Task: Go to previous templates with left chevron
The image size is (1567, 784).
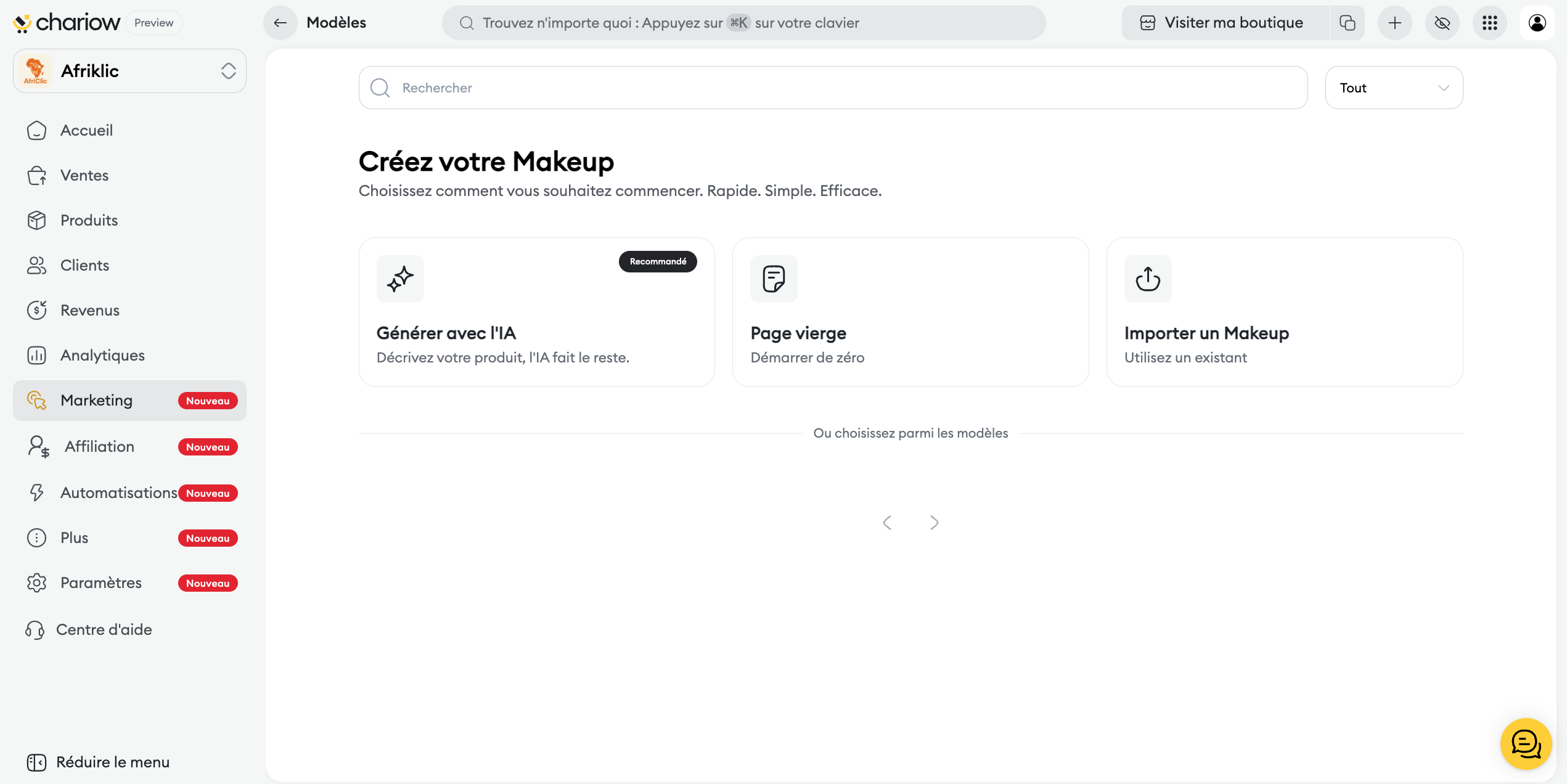Action: point(887,523)
